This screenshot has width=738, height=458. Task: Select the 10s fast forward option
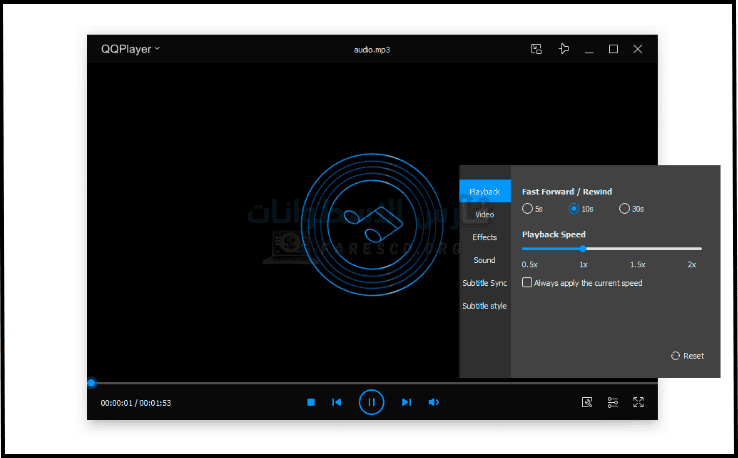[575, 209]
